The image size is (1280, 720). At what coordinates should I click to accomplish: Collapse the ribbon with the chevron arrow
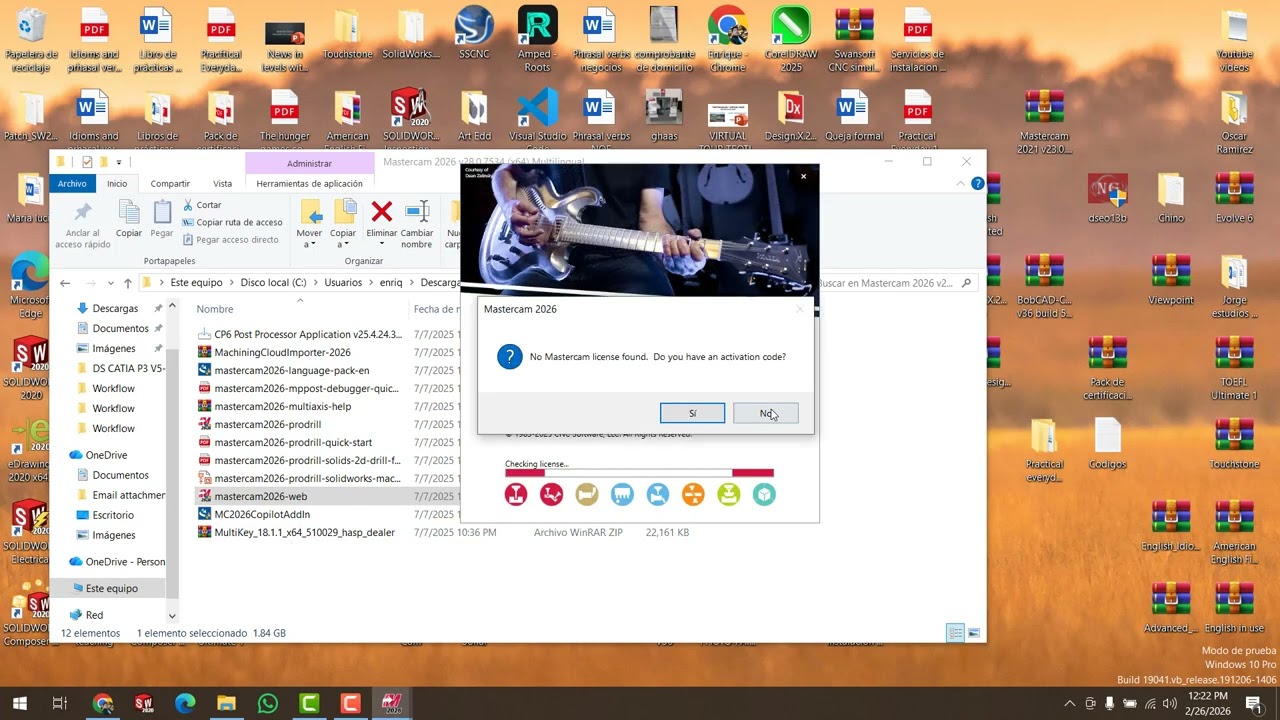pyautogui.click(x=961, y=184)
